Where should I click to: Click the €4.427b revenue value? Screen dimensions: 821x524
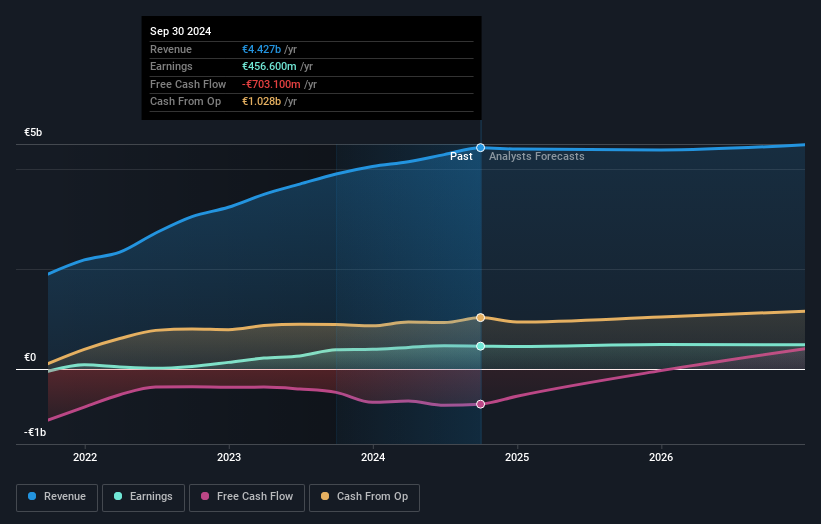click(x=261, y=49)
